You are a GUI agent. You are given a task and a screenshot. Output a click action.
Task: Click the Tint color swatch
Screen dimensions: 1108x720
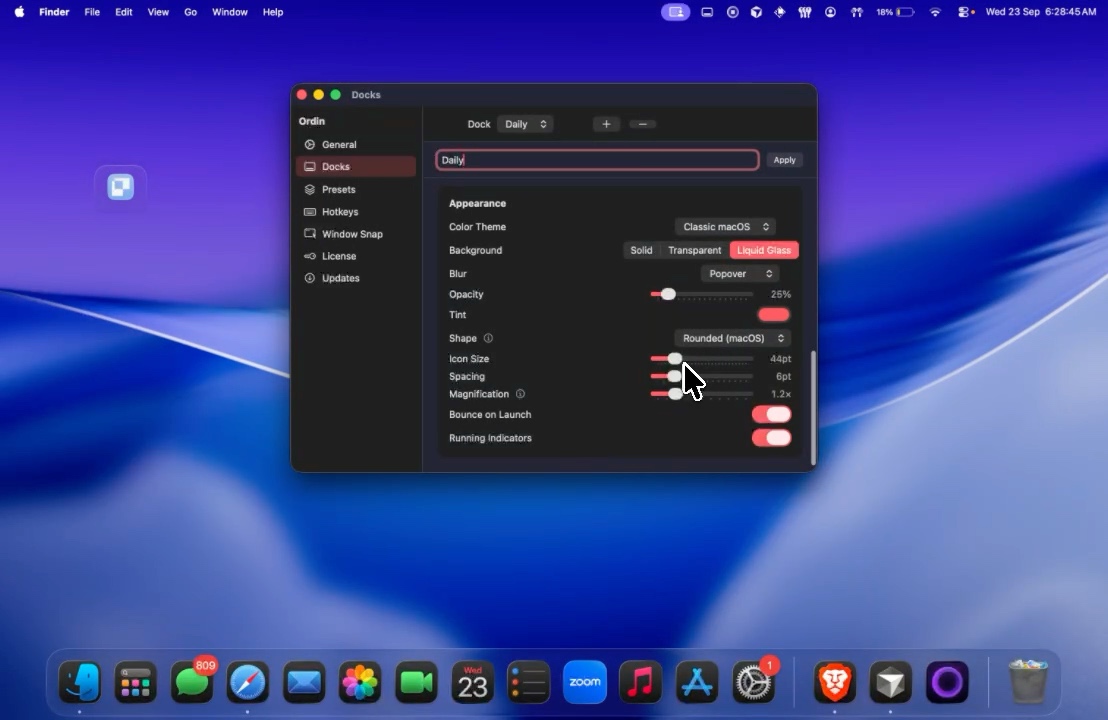point(774,315)
